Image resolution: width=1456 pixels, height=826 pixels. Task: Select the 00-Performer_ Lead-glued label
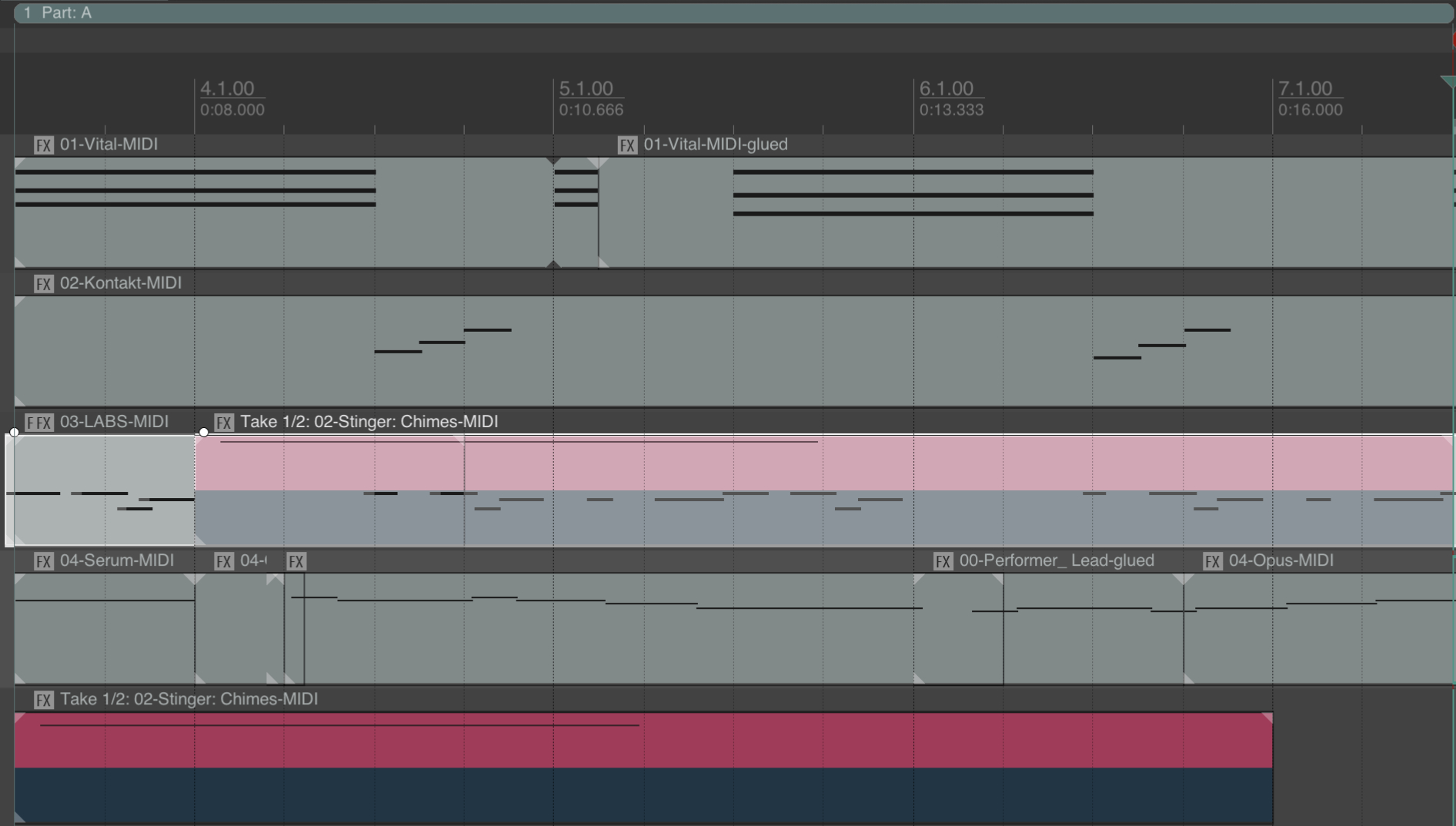pos(1057,560)
